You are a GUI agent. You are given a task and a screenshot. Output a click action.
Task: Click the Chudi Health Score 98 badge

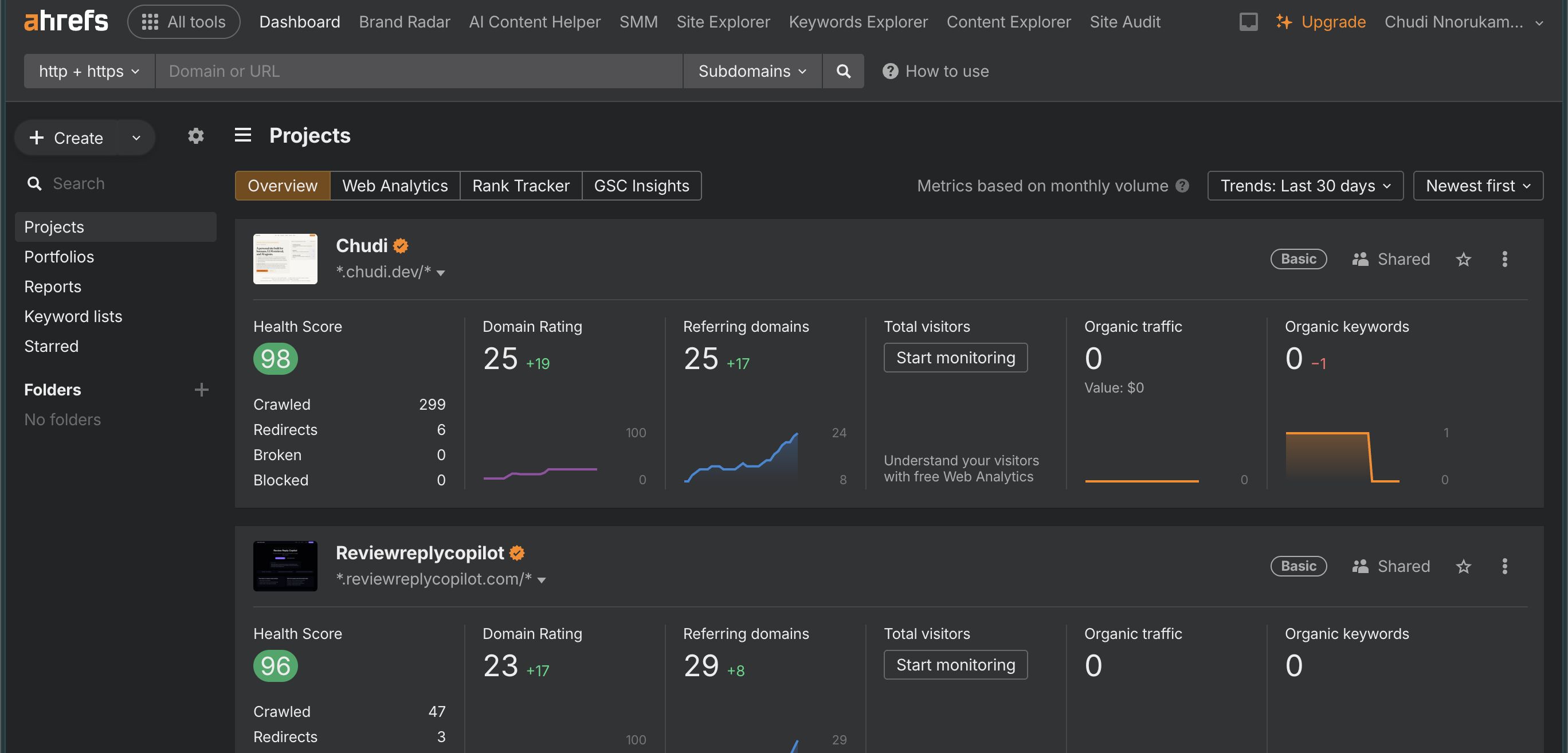[275, 359]
